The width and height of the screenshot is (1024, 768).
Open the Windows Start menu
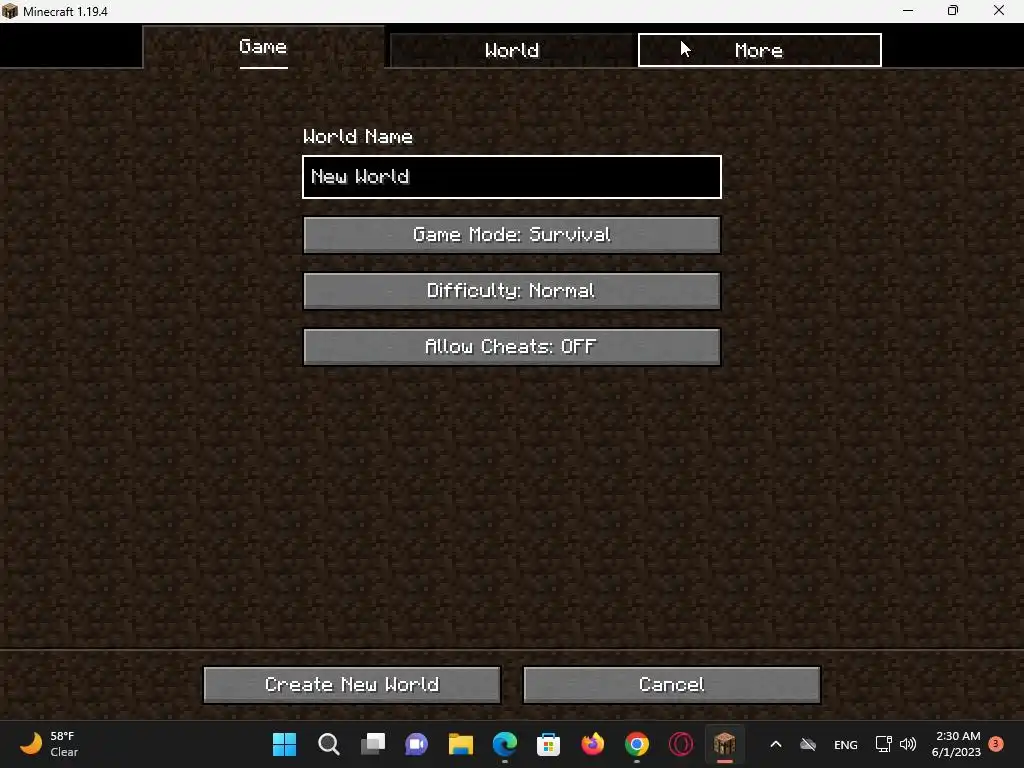(x=284, y=744)
